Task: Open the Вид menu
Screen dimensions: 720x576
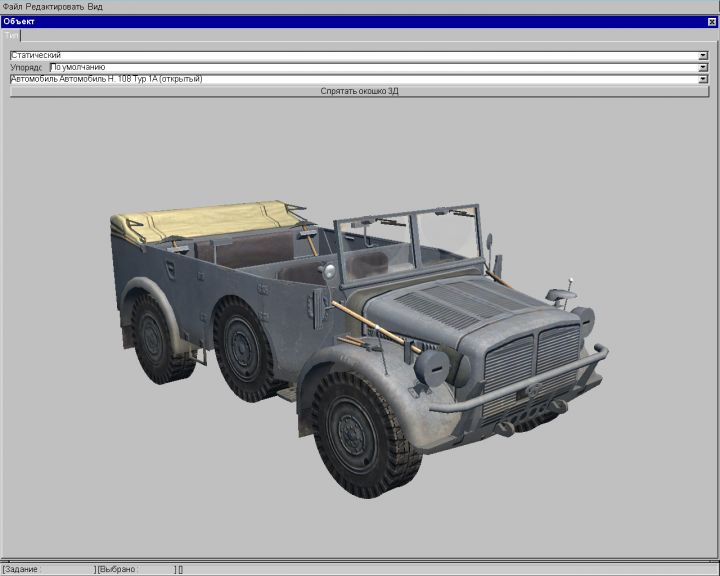Action: click(95, 6)
